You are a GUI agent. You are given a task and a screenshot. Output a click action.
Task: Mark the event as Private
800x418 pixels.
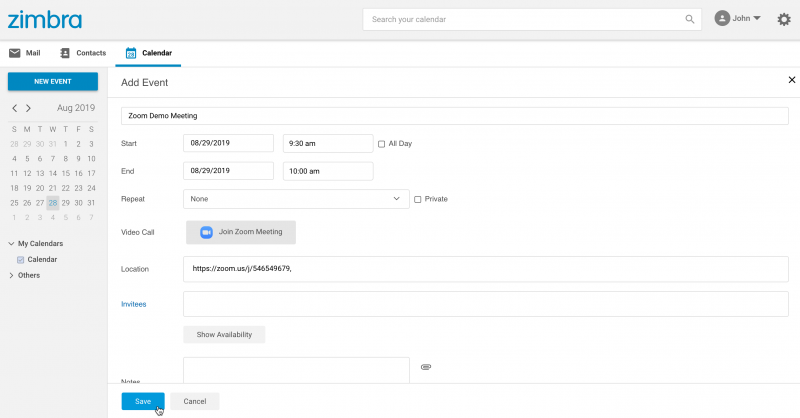pyautogui.click(x=418, y=200)
